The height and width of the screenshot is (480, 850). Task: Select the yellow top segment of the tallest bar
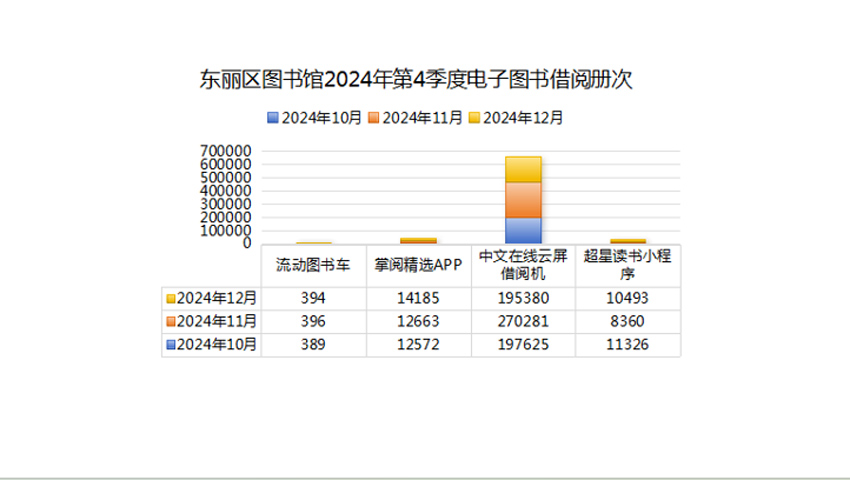point(523,169)
